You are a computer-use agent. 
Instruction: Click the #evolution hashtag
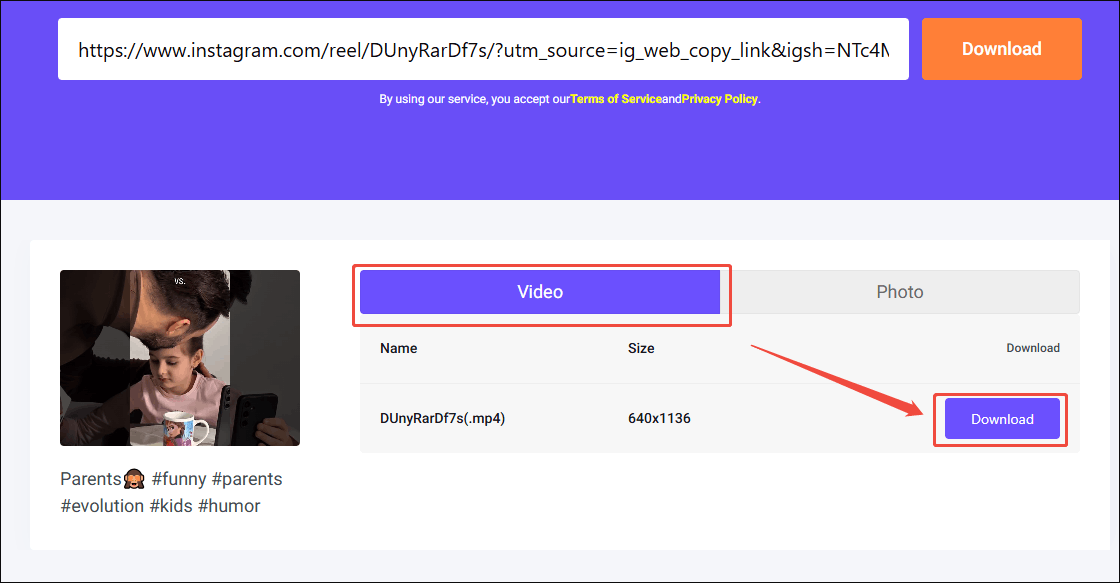coord(100,506)
